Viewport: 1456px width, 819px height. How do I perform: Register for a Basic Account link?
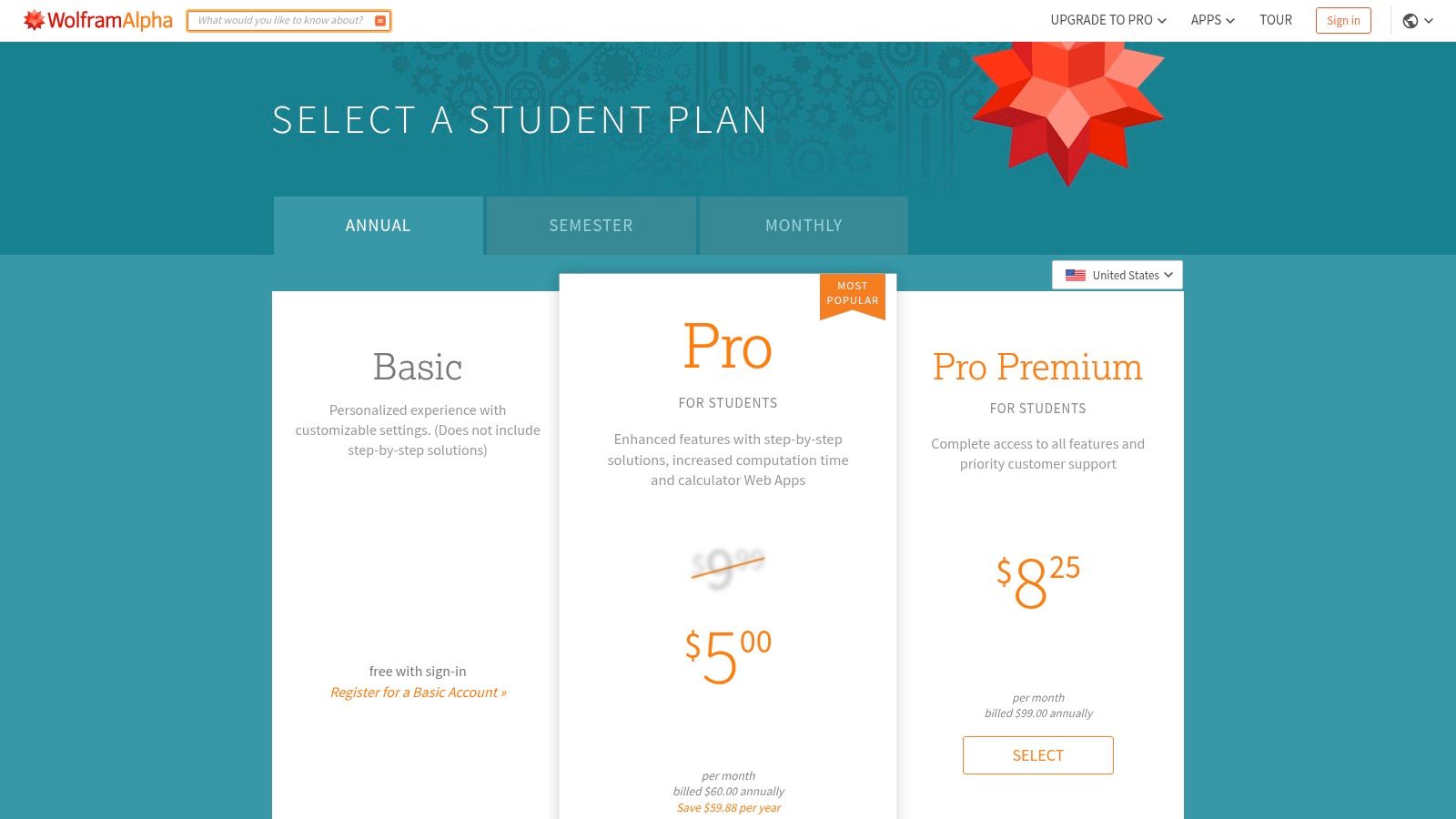[x=418, y=693]
